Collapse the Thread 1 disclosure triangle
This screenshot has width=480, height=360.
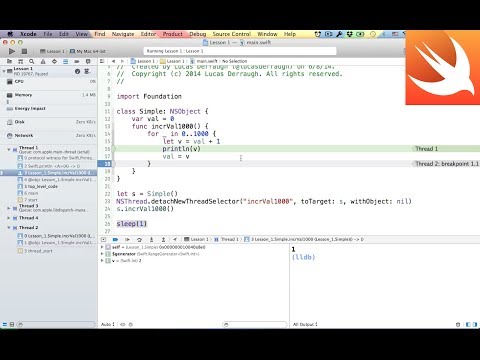pyautogui.click(x=9, y=150)
